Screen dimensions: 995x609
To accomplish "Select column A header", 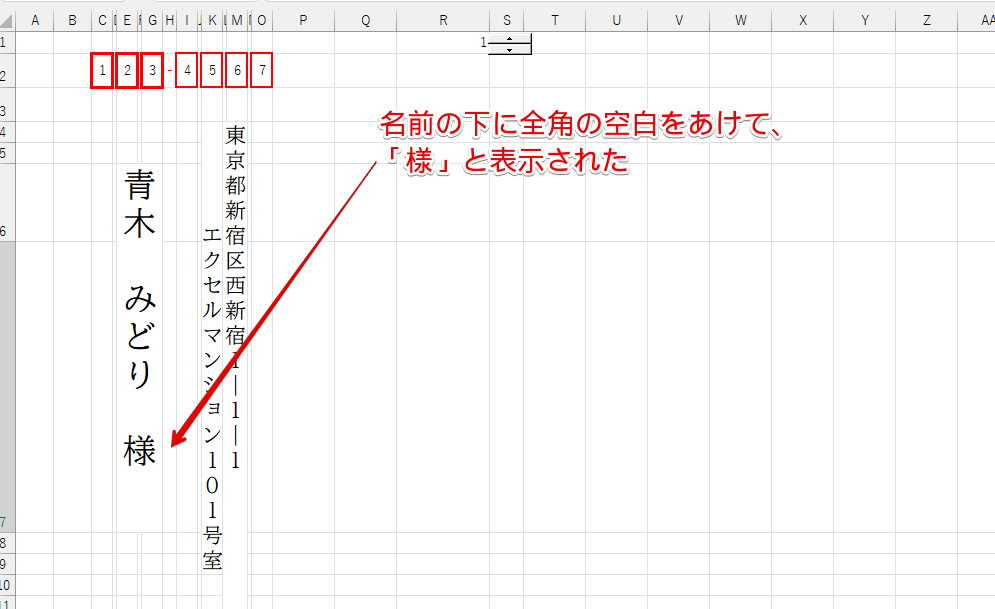I will [35, 19].
